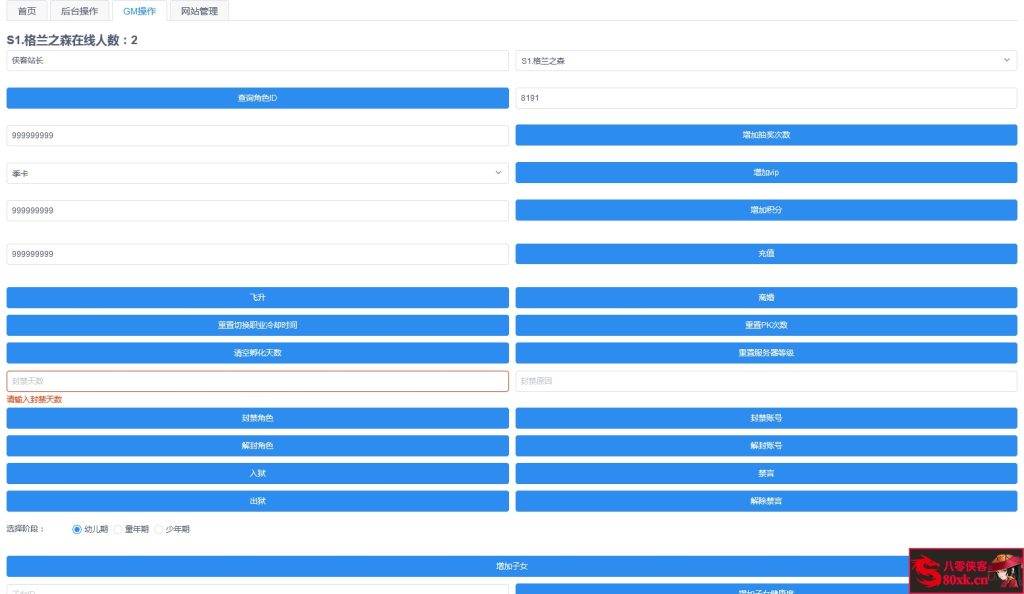
Task: Open the 首页 tab
Action: pos(26,12)
